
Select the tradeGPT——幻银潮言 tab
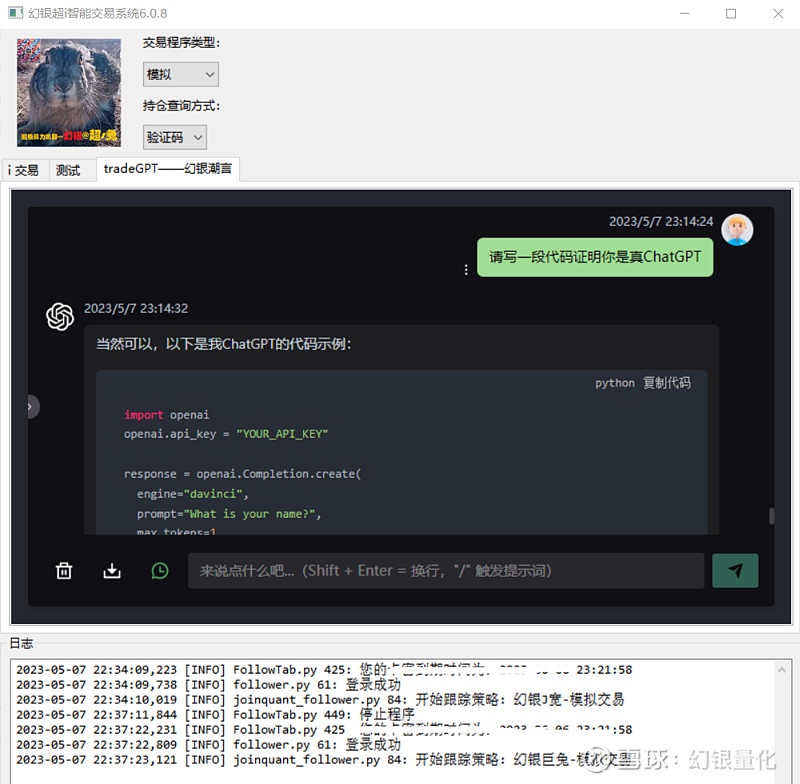[x=168, y=169]
